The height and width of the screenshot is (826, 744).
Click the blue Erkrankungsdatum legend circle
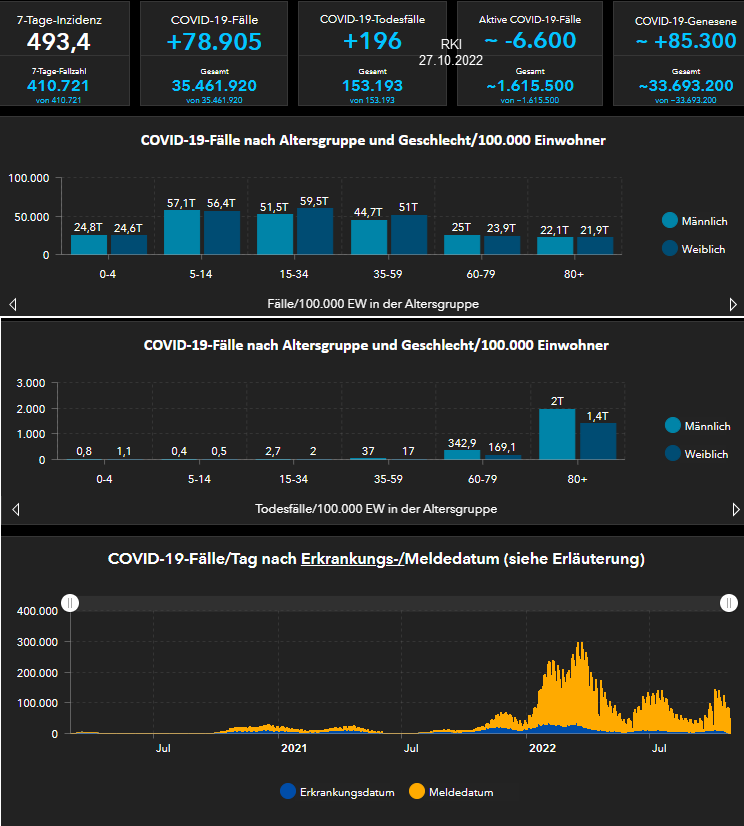pyautogui.click(x=289, y=792)
